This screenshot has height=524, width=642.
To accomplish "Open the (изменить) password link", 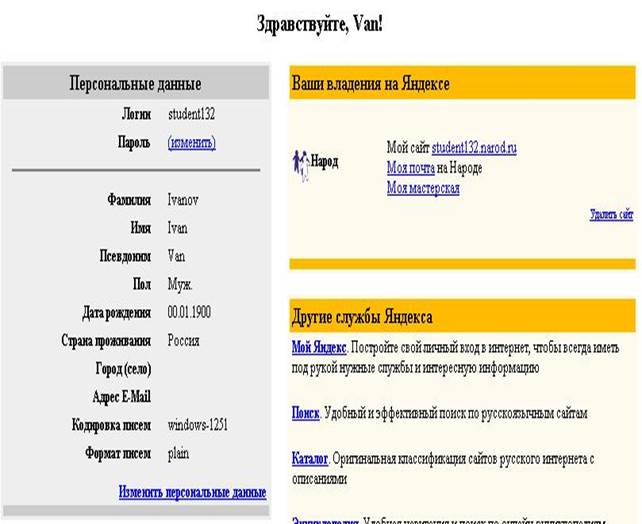I will point(192,142).
